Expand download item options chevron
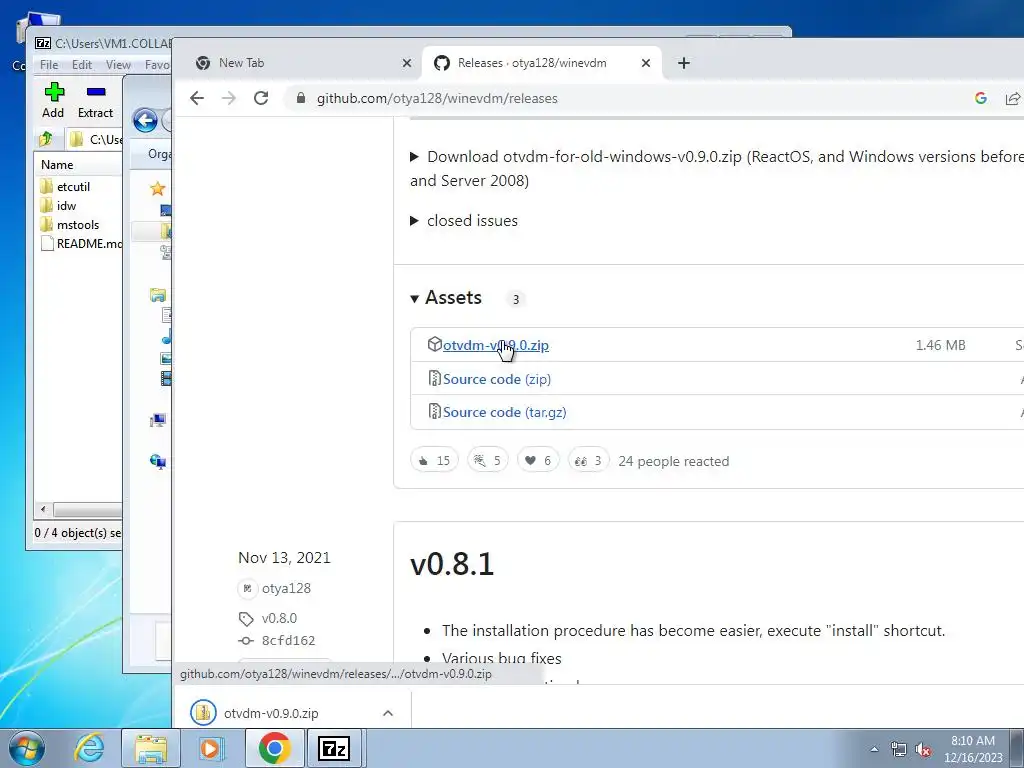The height and width of the screenshot is (768, 1024). 388,713
